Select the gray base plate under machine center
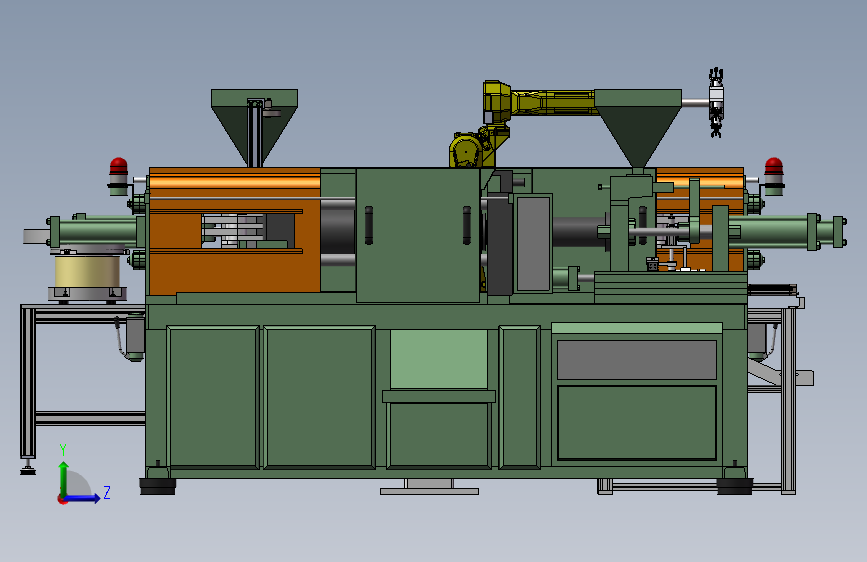The height and width of the screenshot is (562, 867). point(429,491)
